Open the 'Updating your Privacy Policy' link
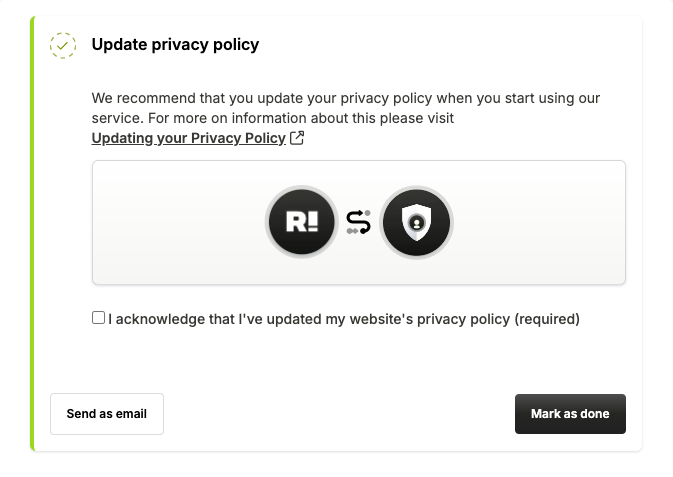The width and height of the screenshot is (673, 477). coord(188,138)
